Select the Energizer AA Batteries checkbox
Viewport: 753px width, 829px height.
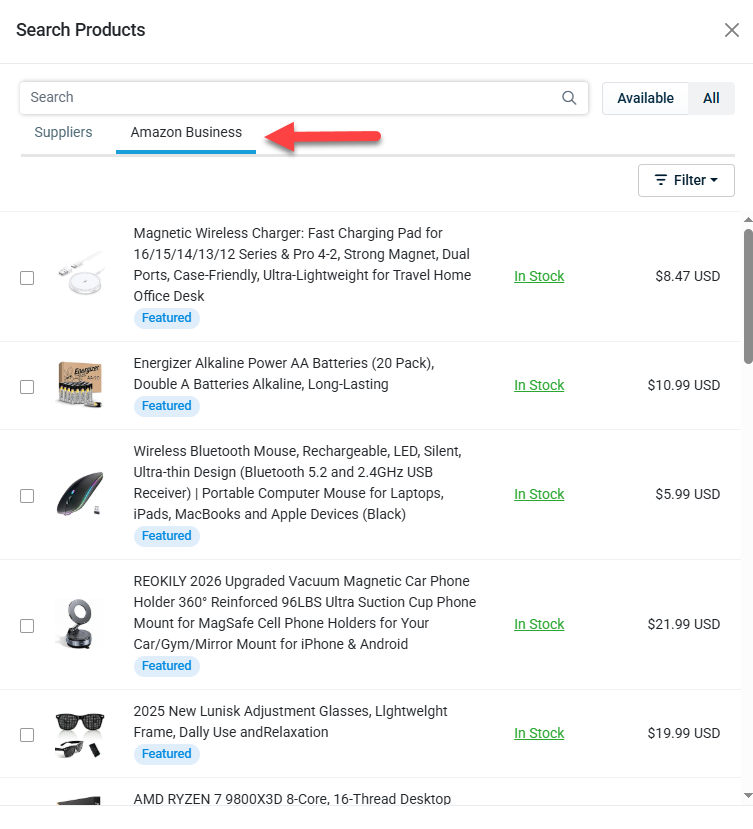tap(27, 387)
